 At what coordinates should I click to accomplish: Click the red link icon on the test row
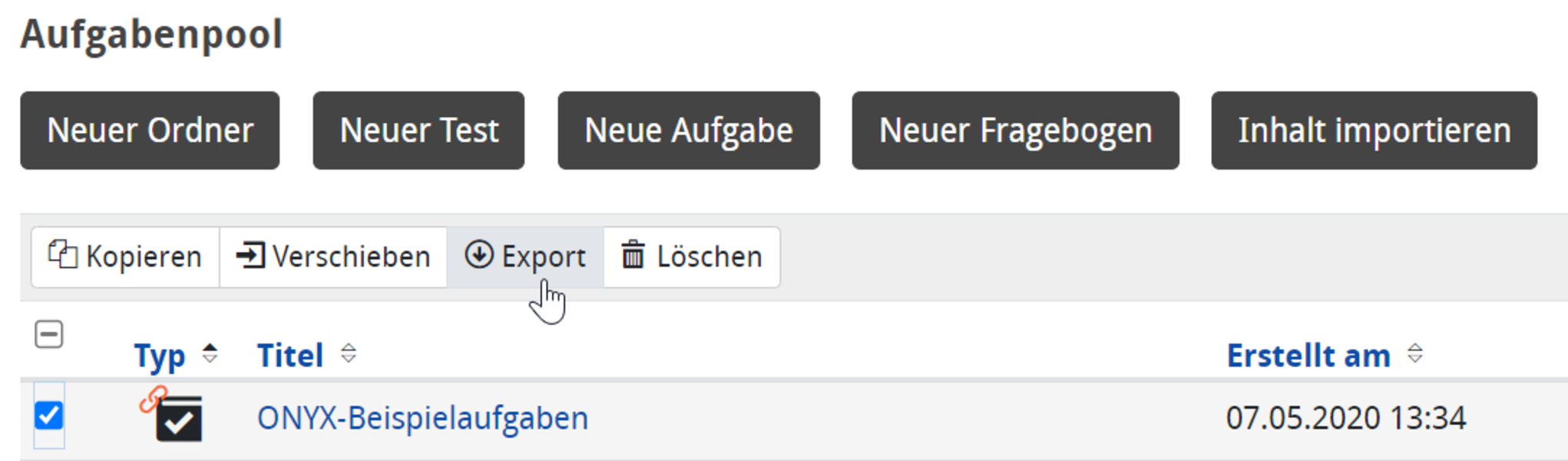tap(153, 400)
